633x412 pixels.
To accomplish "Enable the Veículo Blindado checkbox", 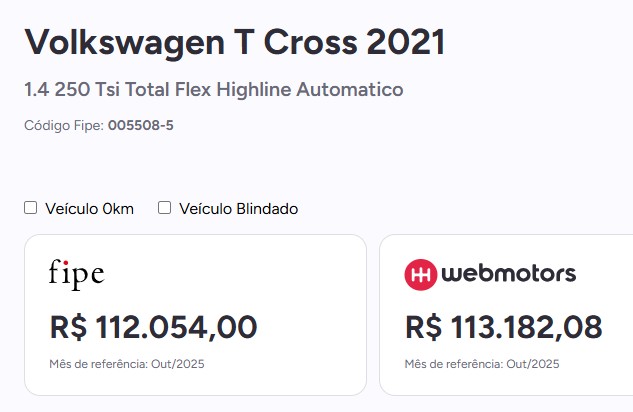I will click(165, 208).
